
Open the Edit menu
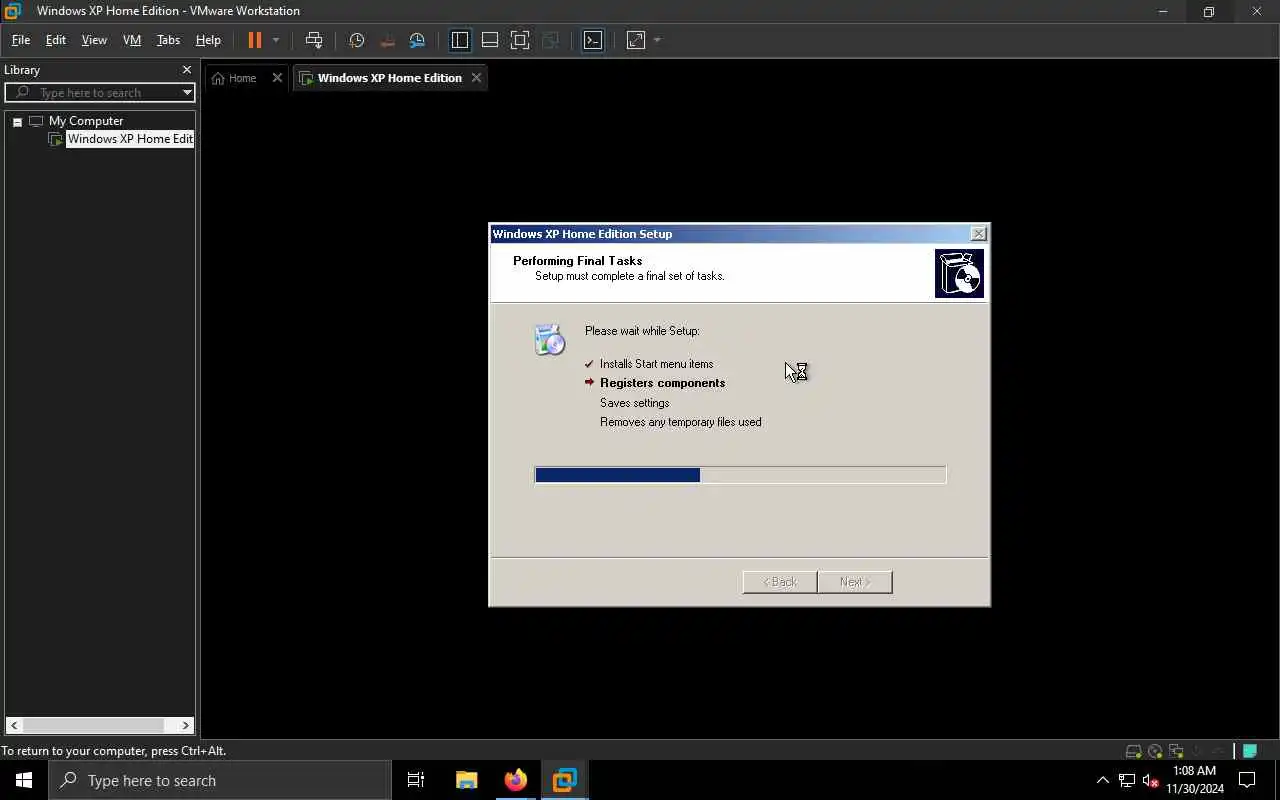pyautogui.click(x=56, y=40)
